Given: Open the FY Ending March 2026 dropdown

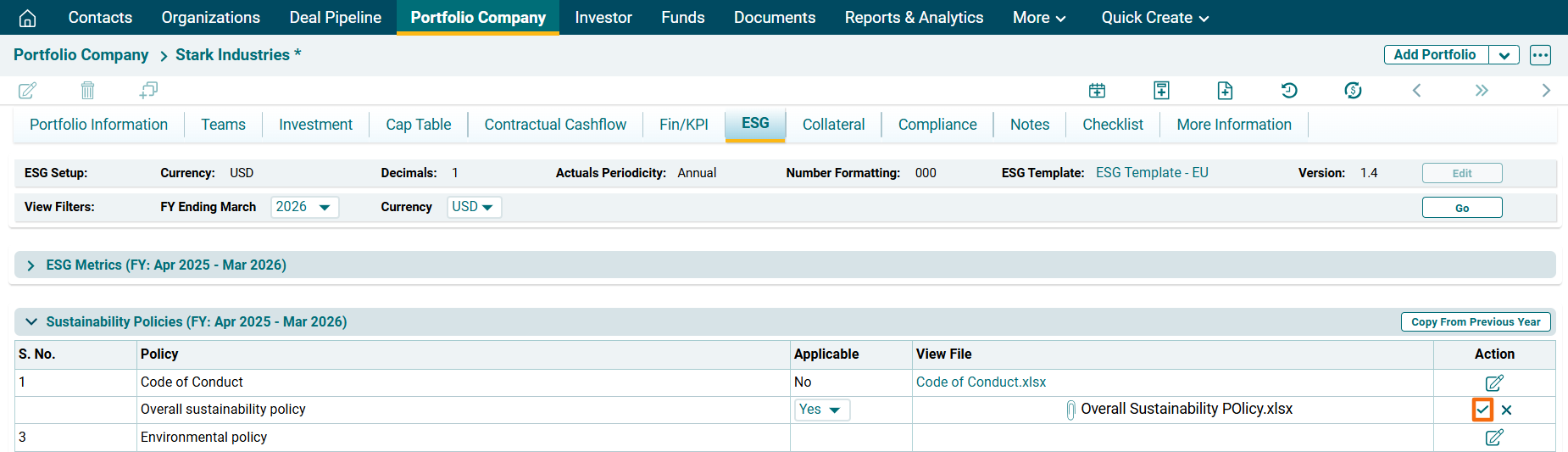Looking at the screenshot, I should pyautogui.click(x=304, y=207).
